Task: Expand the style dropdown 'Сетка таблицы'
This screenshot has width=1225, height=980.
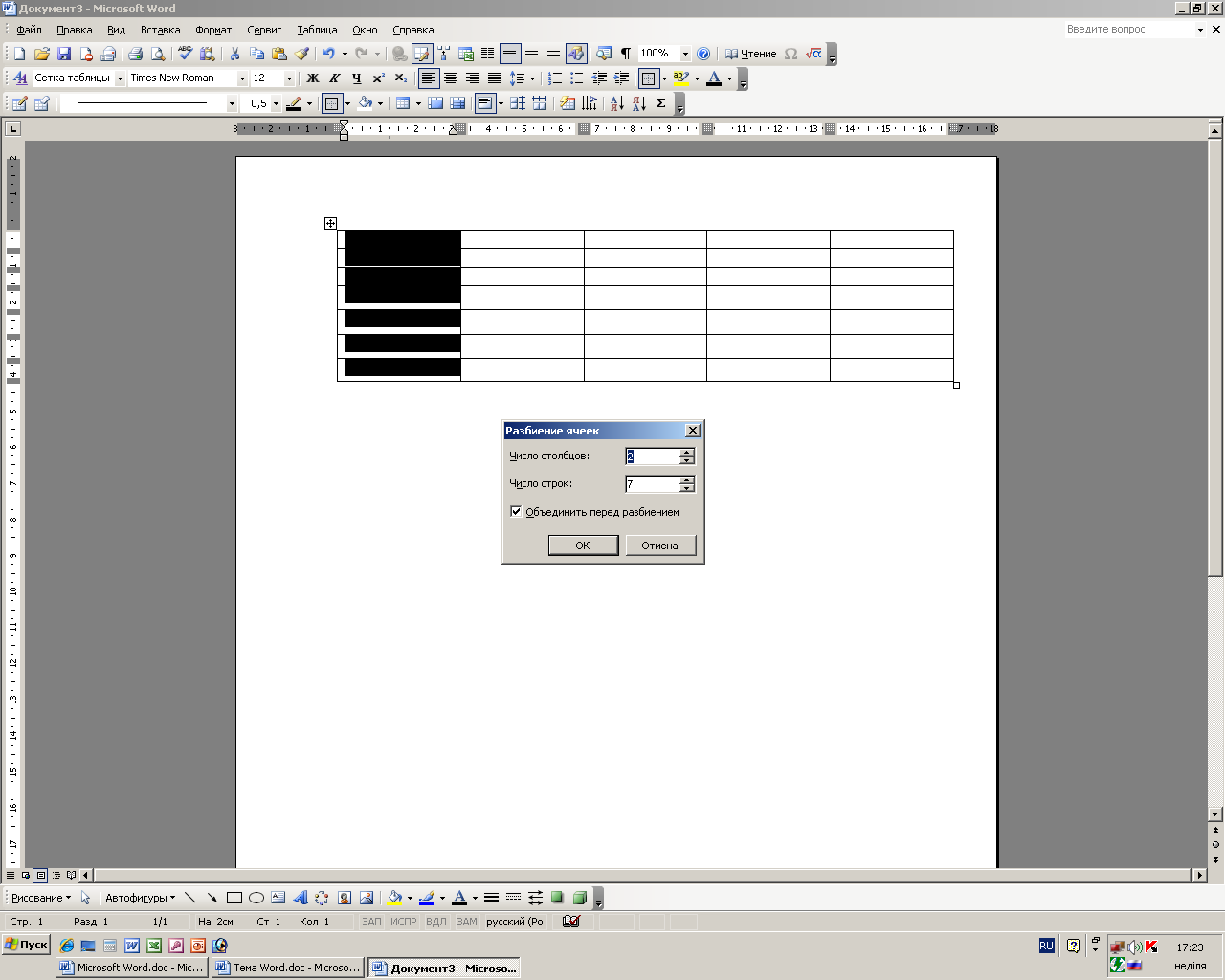Action: coord(120,78)
